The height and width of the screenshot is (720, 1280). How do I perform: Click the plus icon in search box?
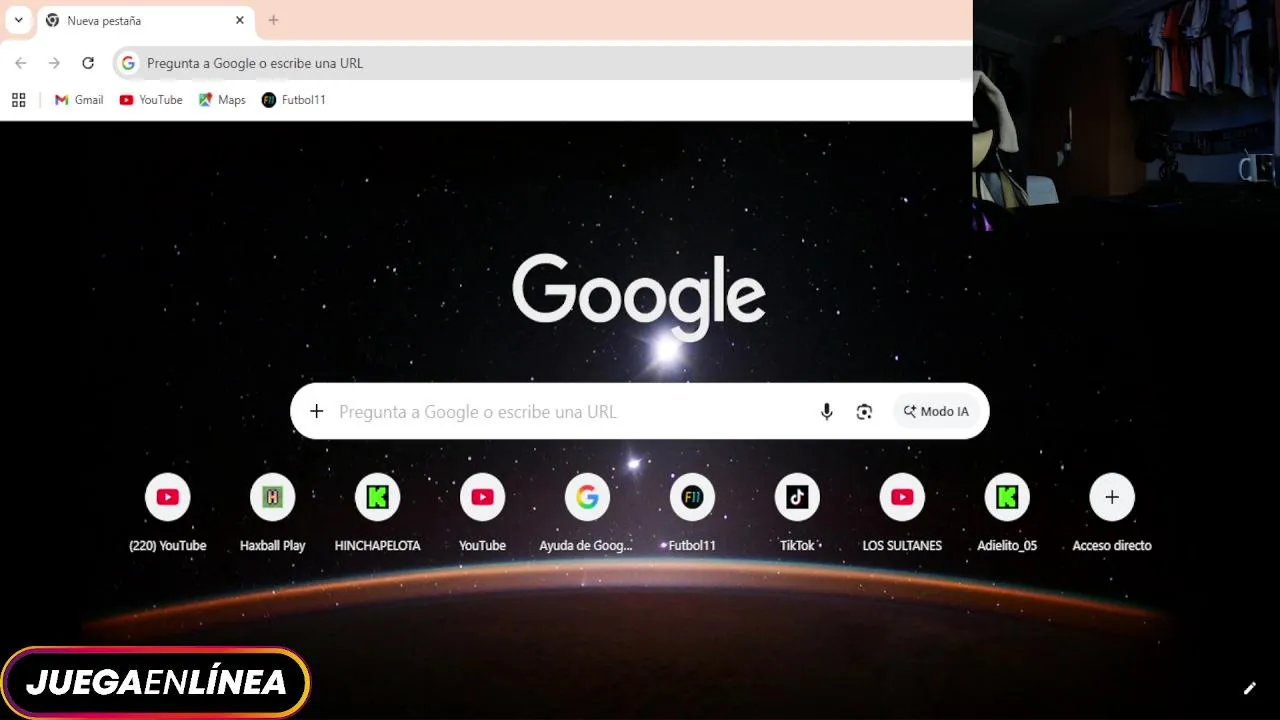(x=316, y=411)
